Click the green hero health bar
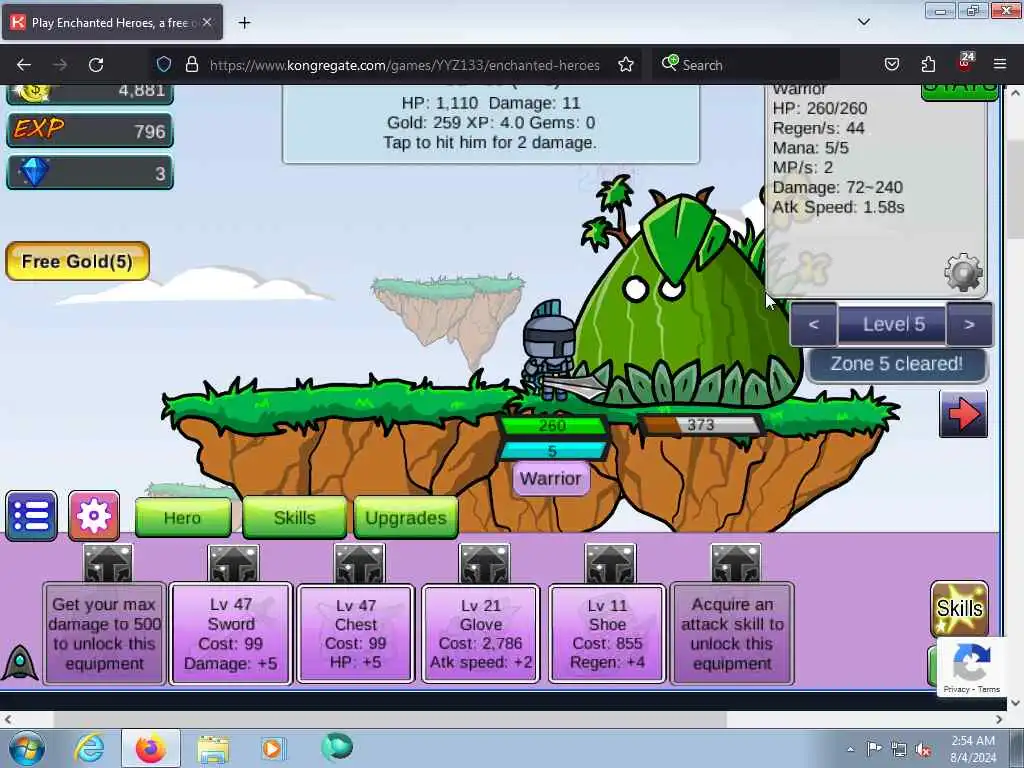This screenshot has width=1024, height=768. pos(552,426)
